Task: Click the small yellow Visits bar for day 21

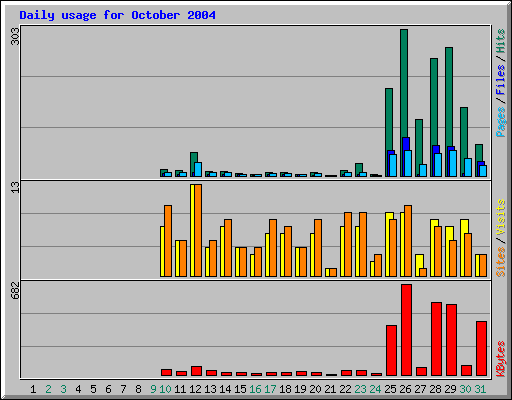Action: (327, 272)
